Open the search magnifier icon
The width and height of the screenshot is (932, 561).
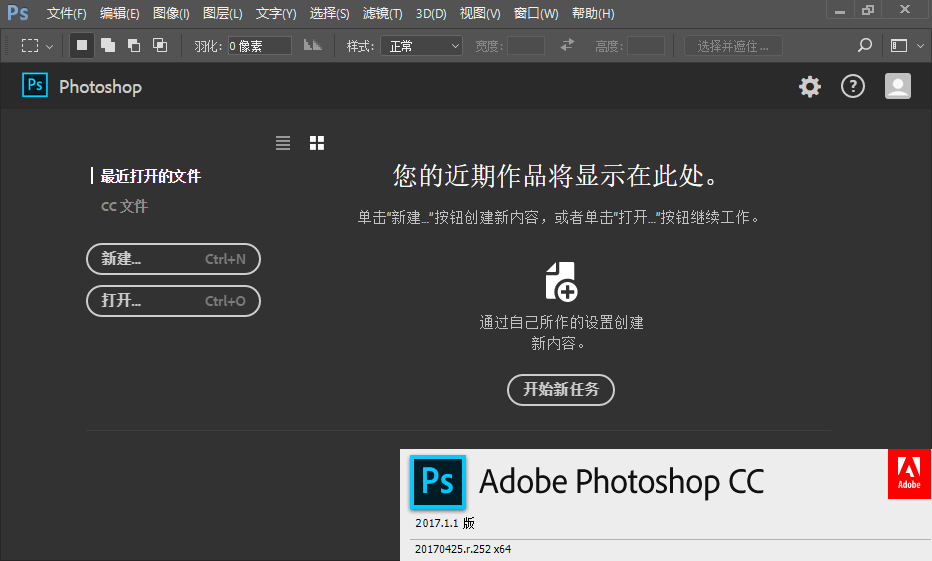(865, 46)
